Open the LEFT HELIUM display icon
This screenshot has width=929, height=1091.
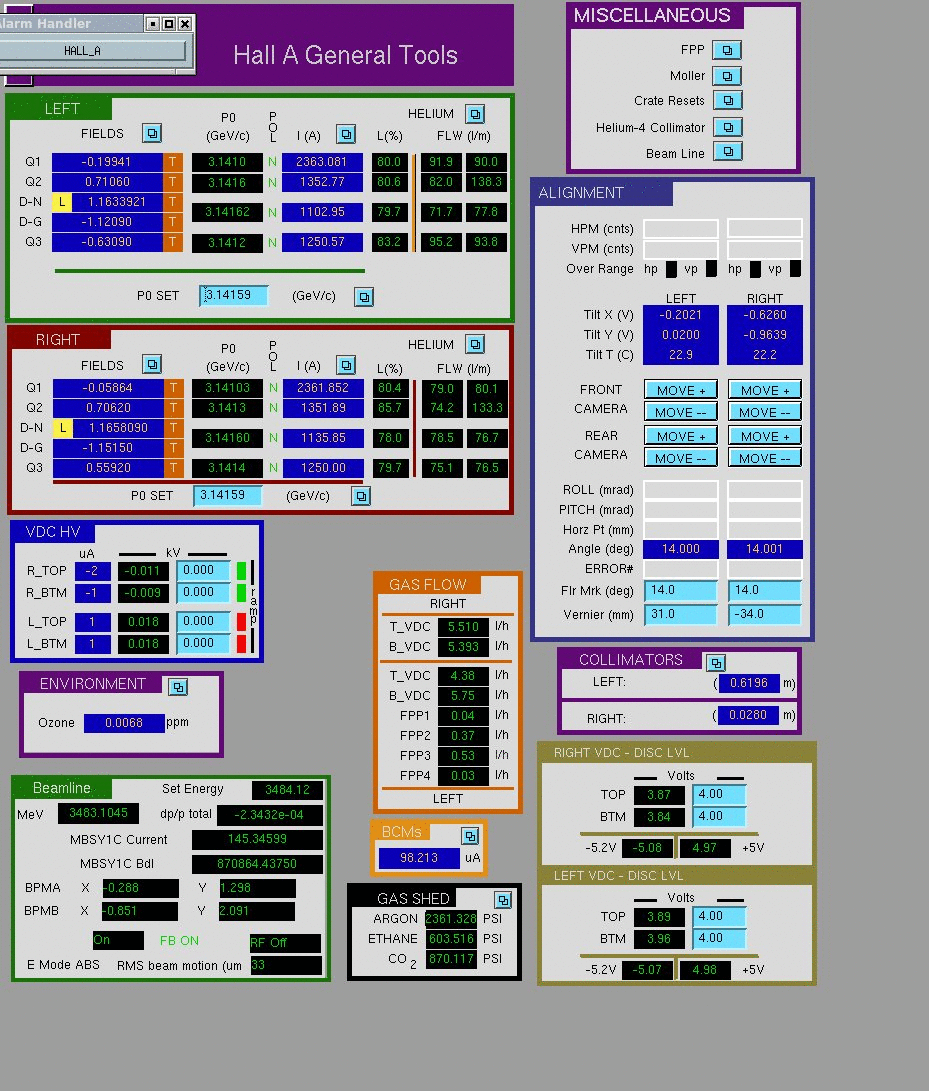click(x=475, y=113)
